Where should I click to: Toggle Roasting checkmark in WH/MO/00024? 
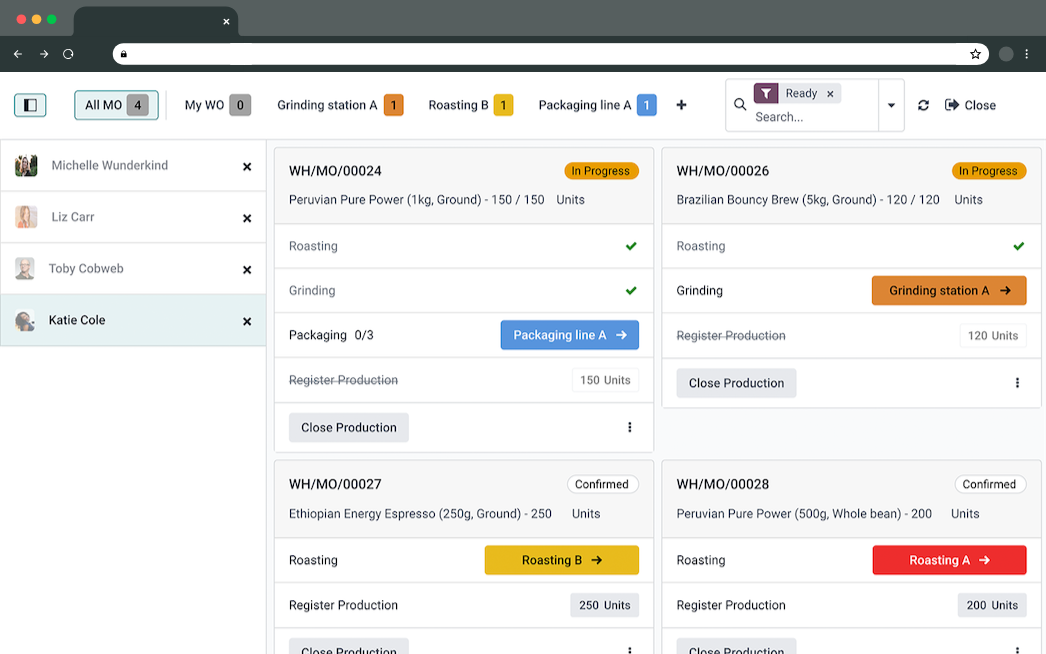point(631,246)
